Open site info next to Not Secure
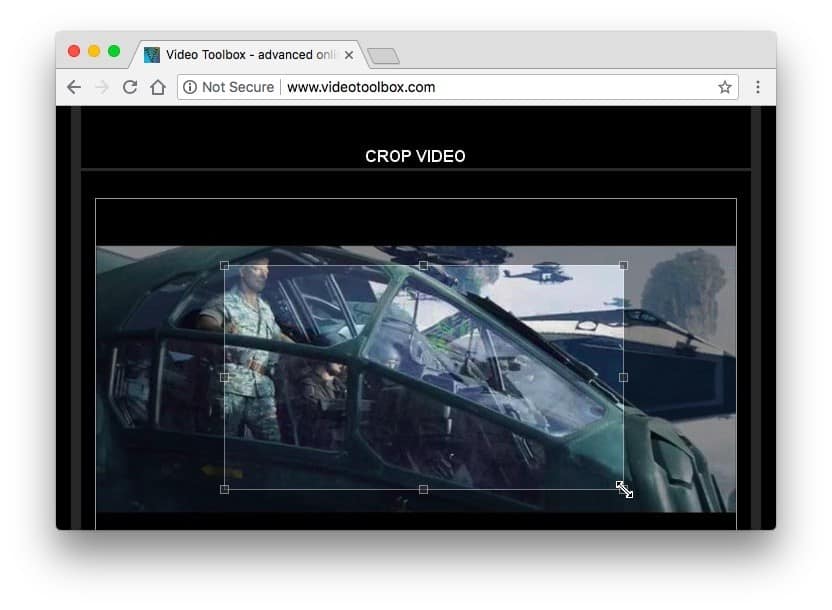 [x=190, y=87]
